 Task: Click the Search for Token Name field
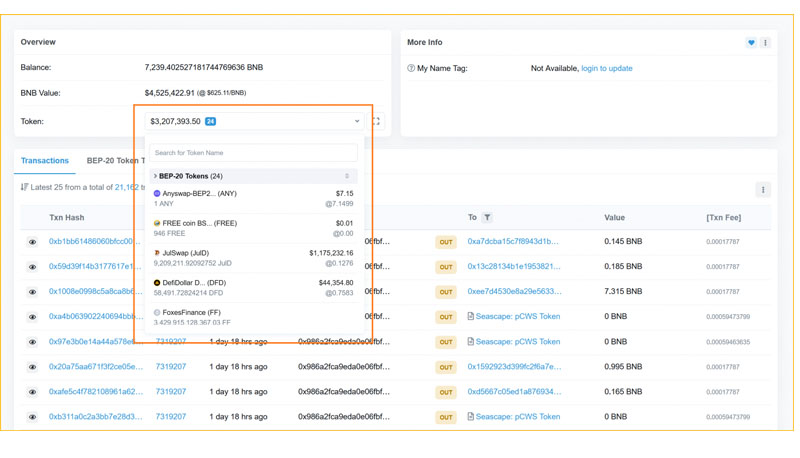(254, 152)
